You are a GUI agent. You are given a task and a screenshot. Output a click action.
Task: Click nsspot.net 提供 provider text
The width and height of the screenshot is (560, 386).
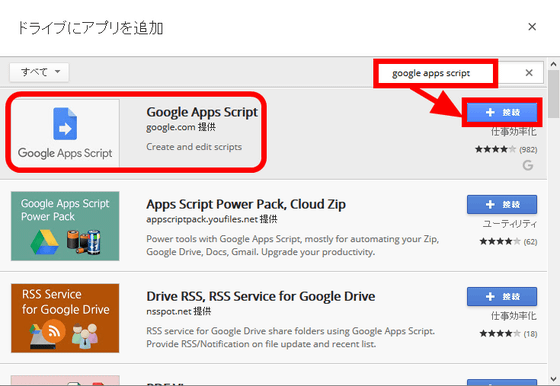179,311
